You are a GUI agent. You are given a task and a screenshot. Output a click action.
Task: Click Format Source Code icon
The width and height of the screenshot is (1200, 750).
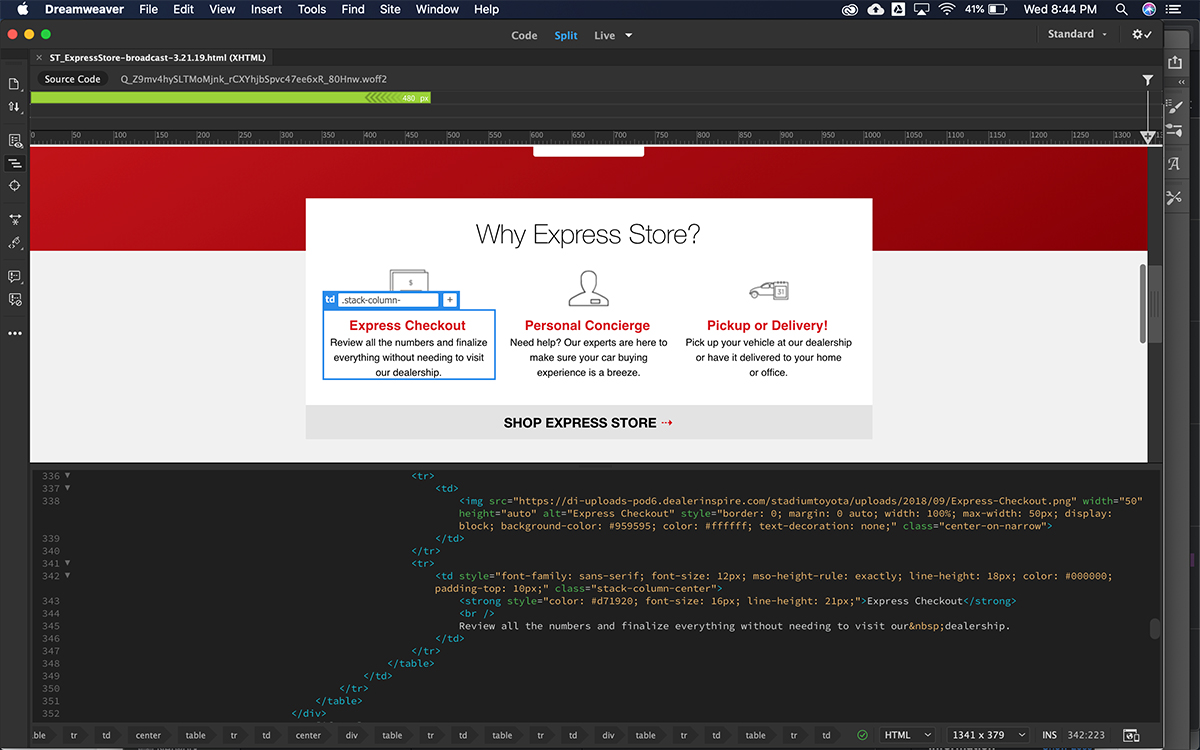click(15, 242)
